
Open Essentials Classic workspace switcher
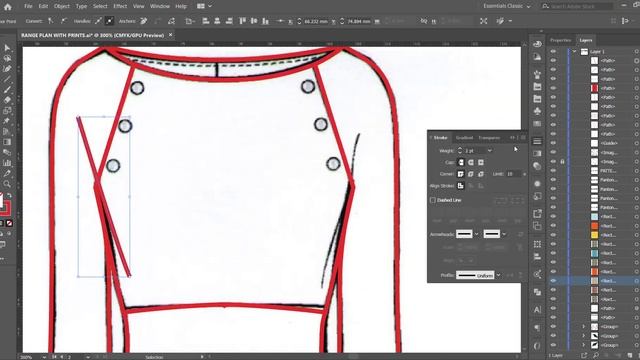coord(507,6)
